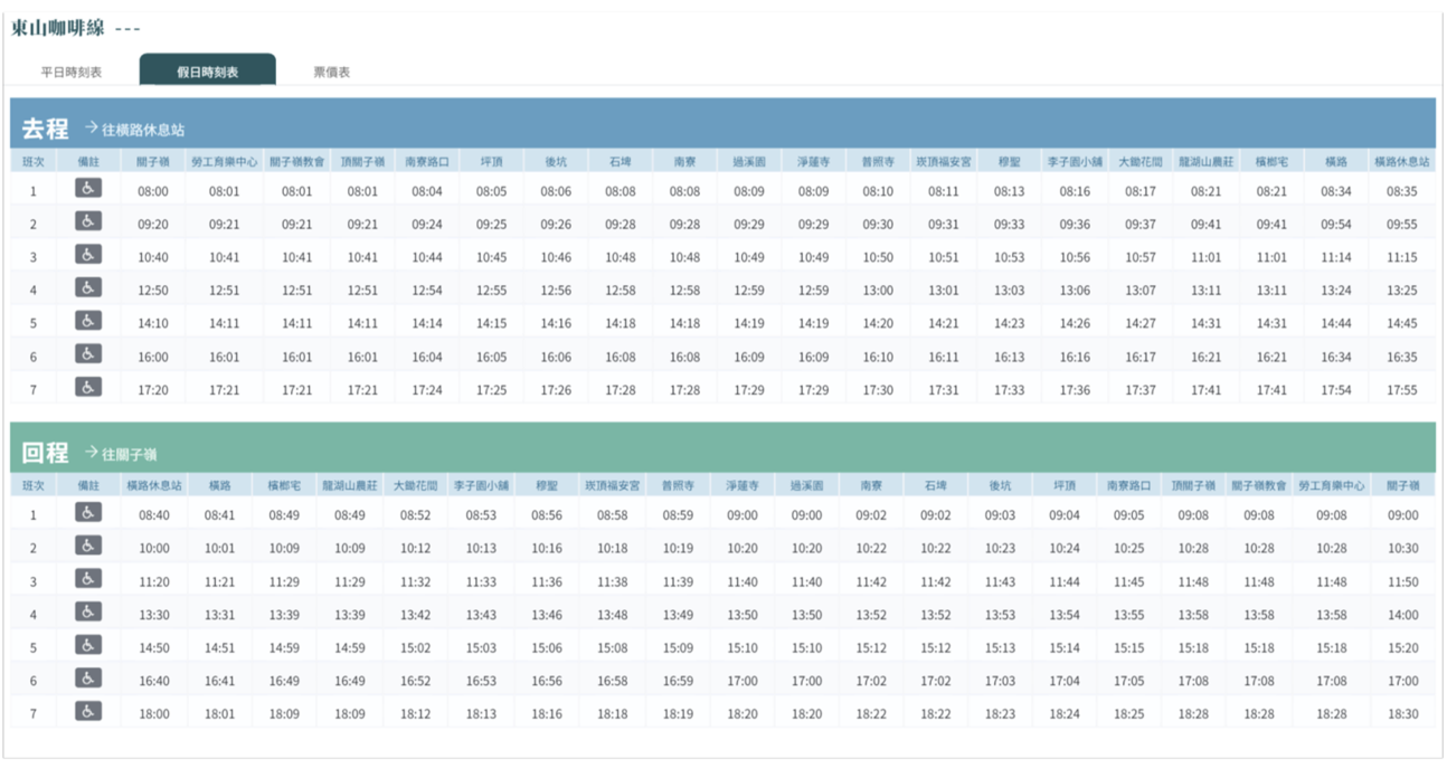Click wheelchair icon for outbound trip 5
Image resolution: width=1447 pixels, height=768 pixels.
[88, 321]
